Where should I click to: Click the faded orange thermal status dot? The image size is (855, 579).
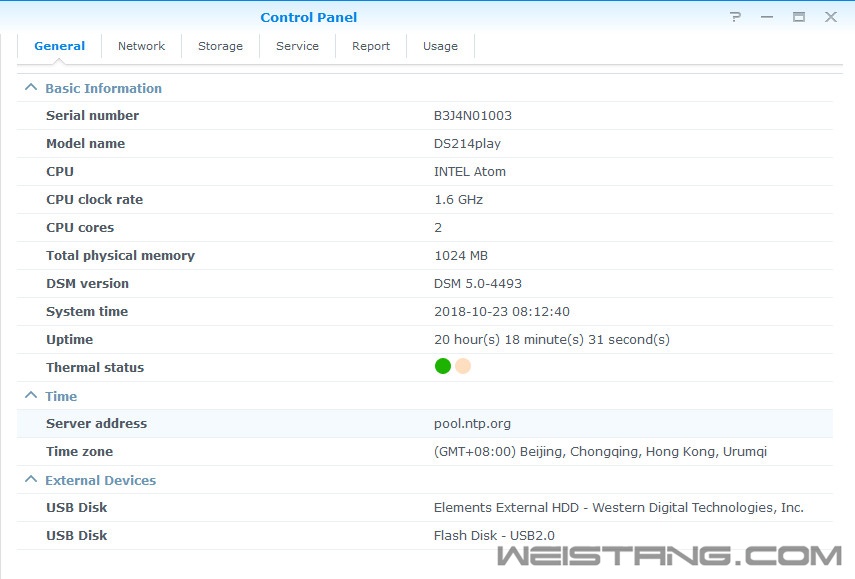point(463,366)
